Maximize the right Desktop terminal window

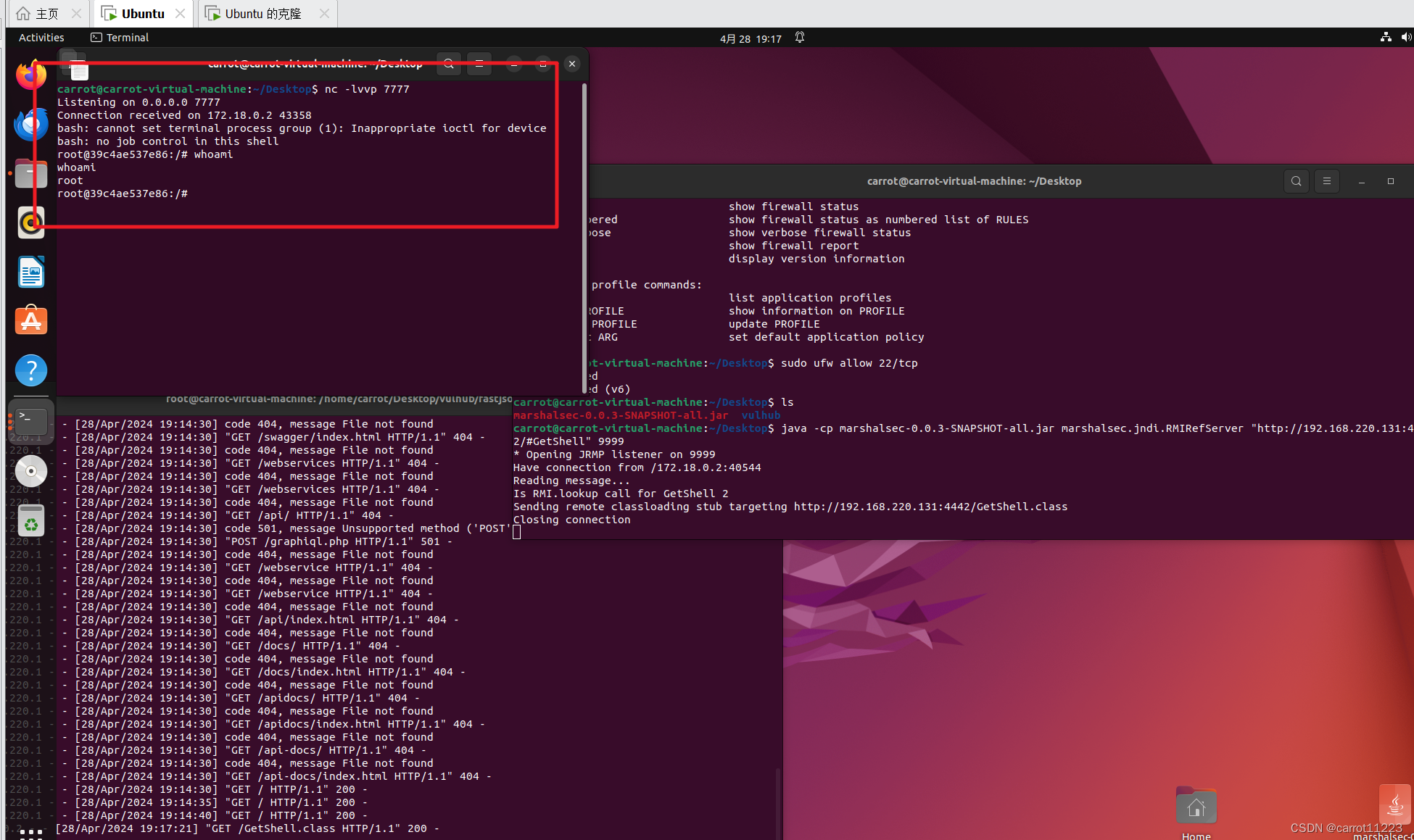click(1391, 181)
